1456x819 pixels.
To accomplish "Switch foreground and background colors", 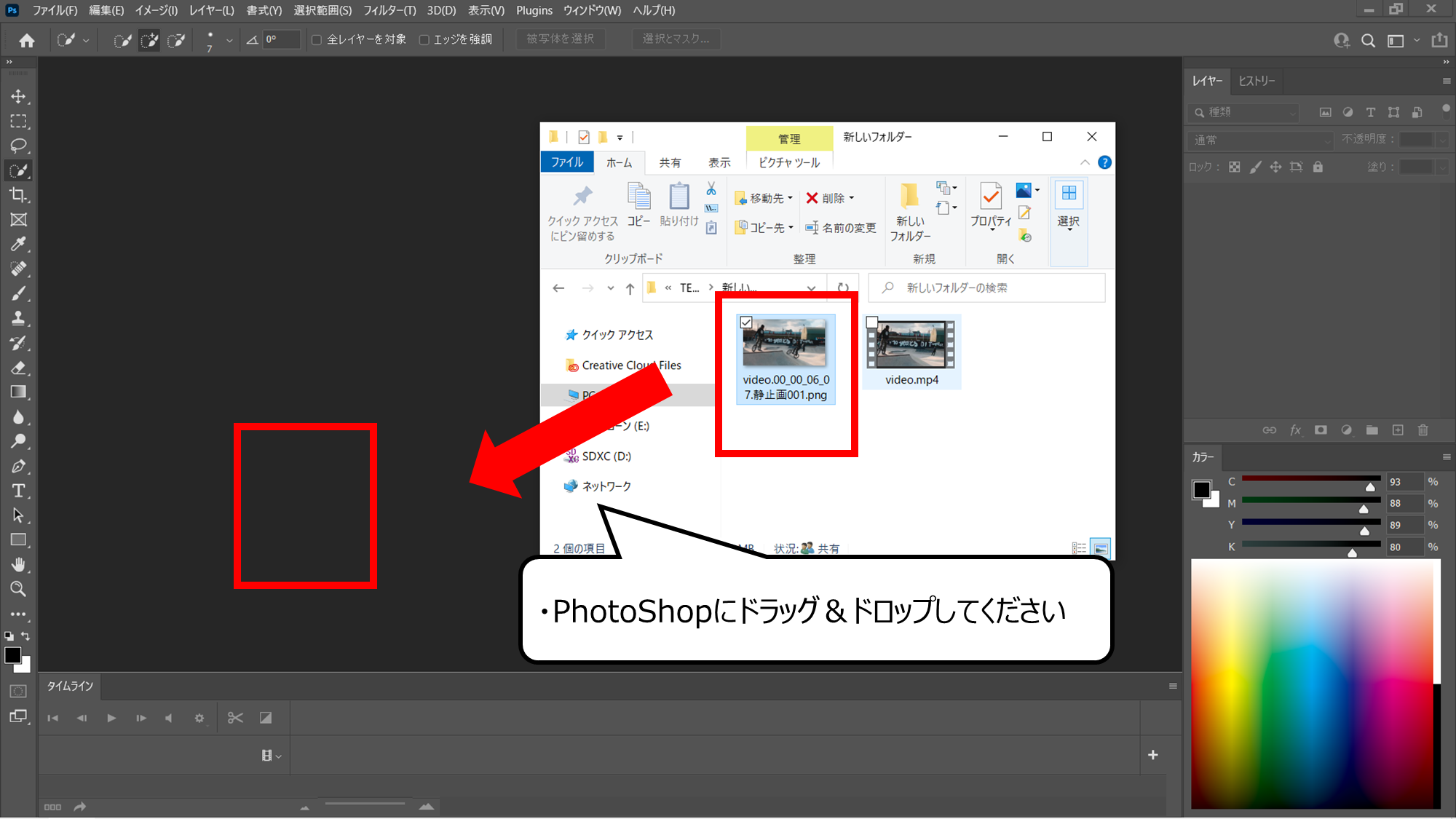I will click(x=25, y=636).
